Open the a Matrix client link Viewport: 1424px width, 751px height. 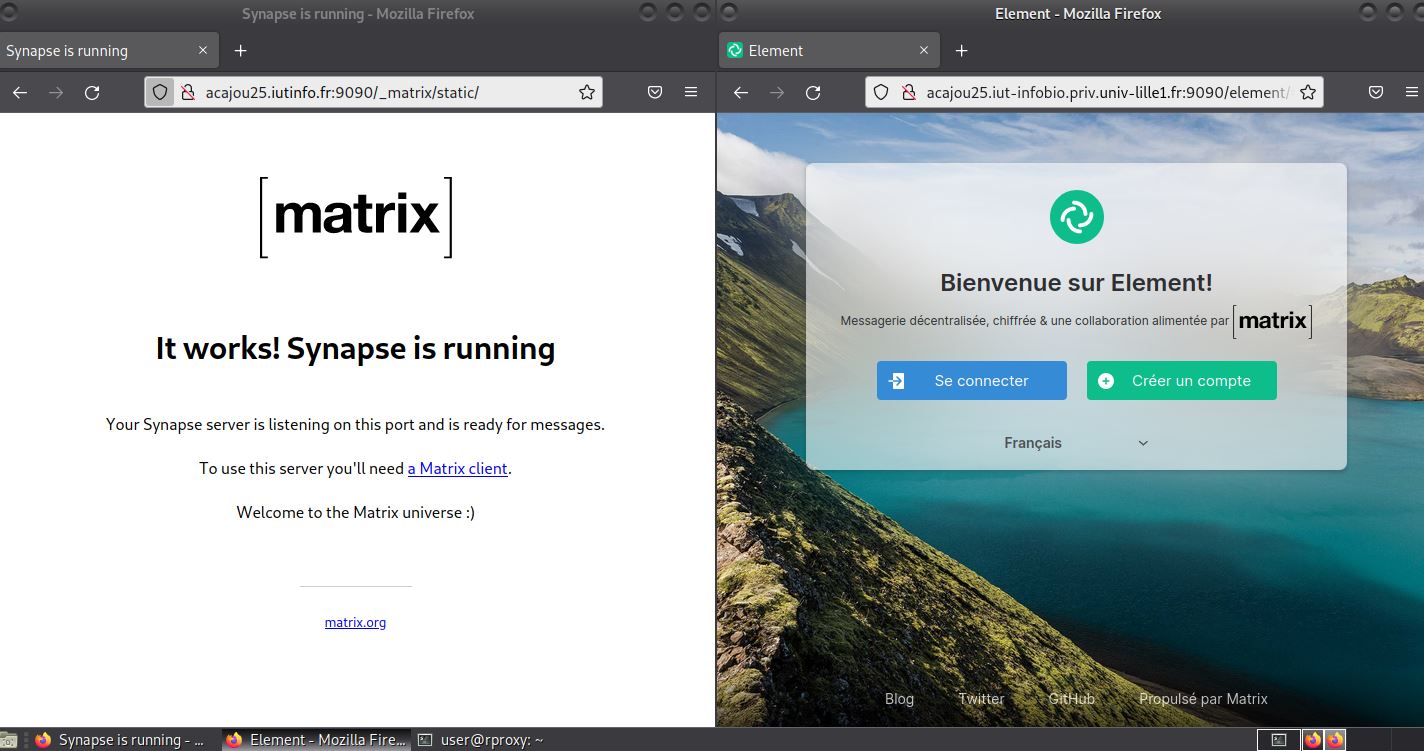pos(458,468)
